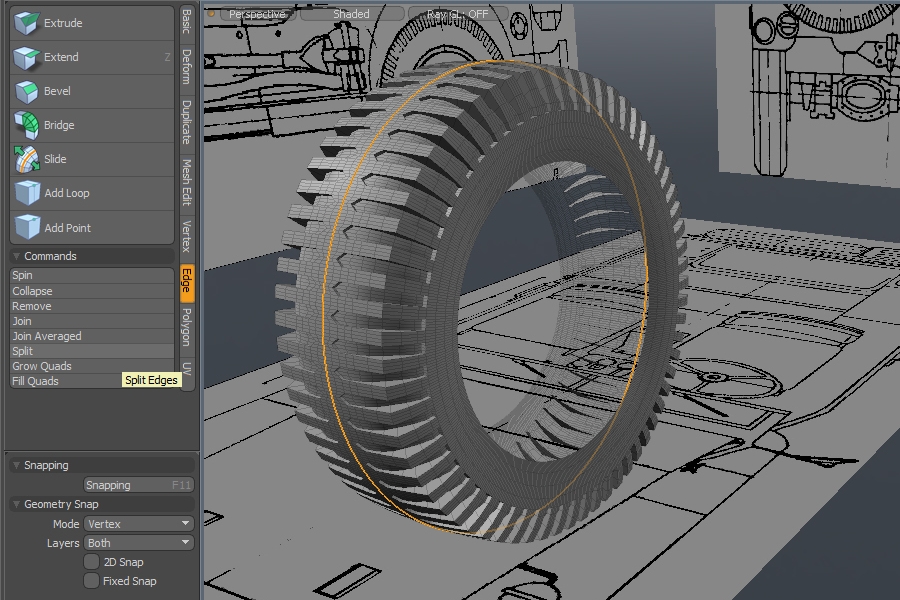The image size is (900, 600).
Task: Select the highlighted Edge tab
Action: (187, 281)
